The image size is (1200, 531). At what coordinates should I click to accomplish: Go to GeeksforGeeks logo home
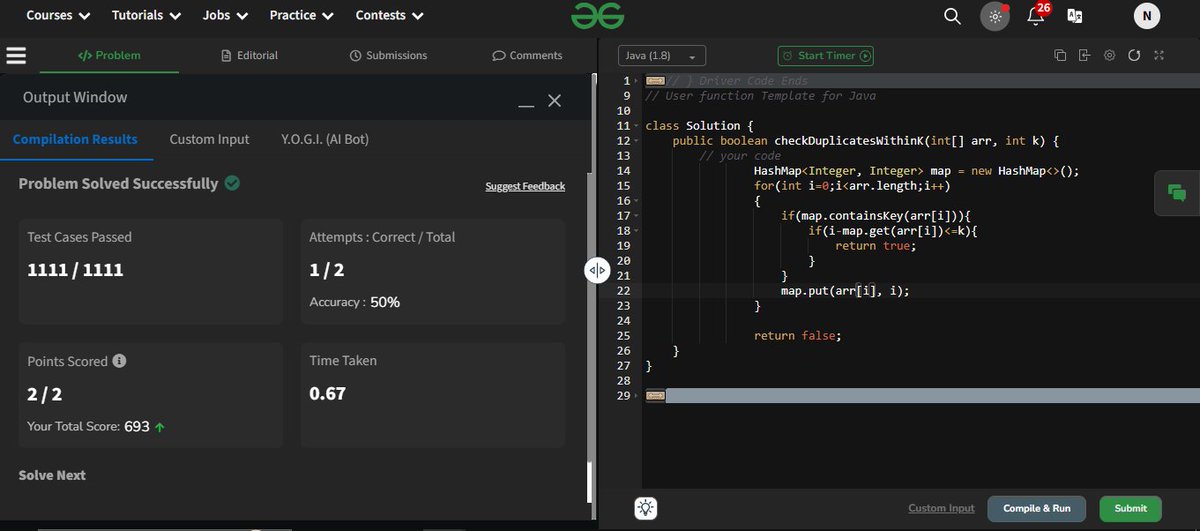[598, 15]
